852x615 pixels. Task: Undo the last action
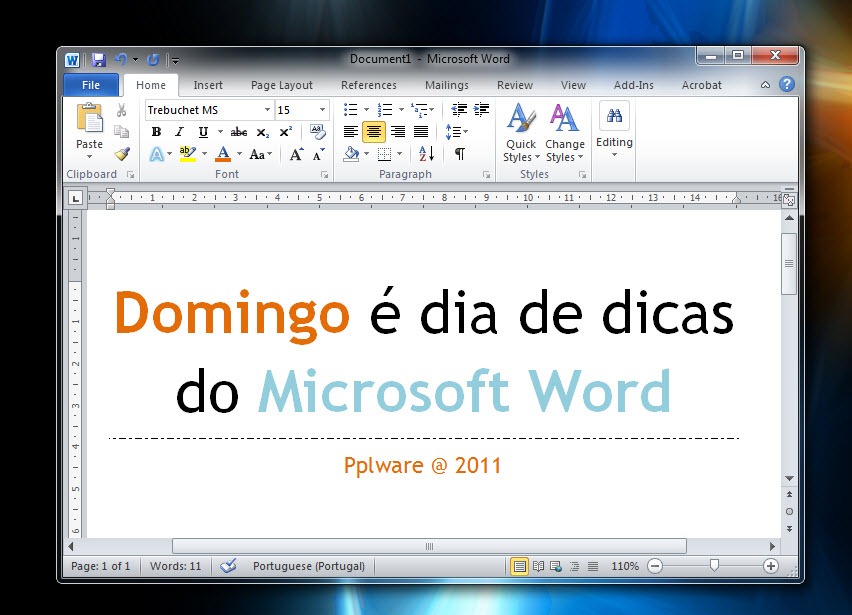[121, 59]
